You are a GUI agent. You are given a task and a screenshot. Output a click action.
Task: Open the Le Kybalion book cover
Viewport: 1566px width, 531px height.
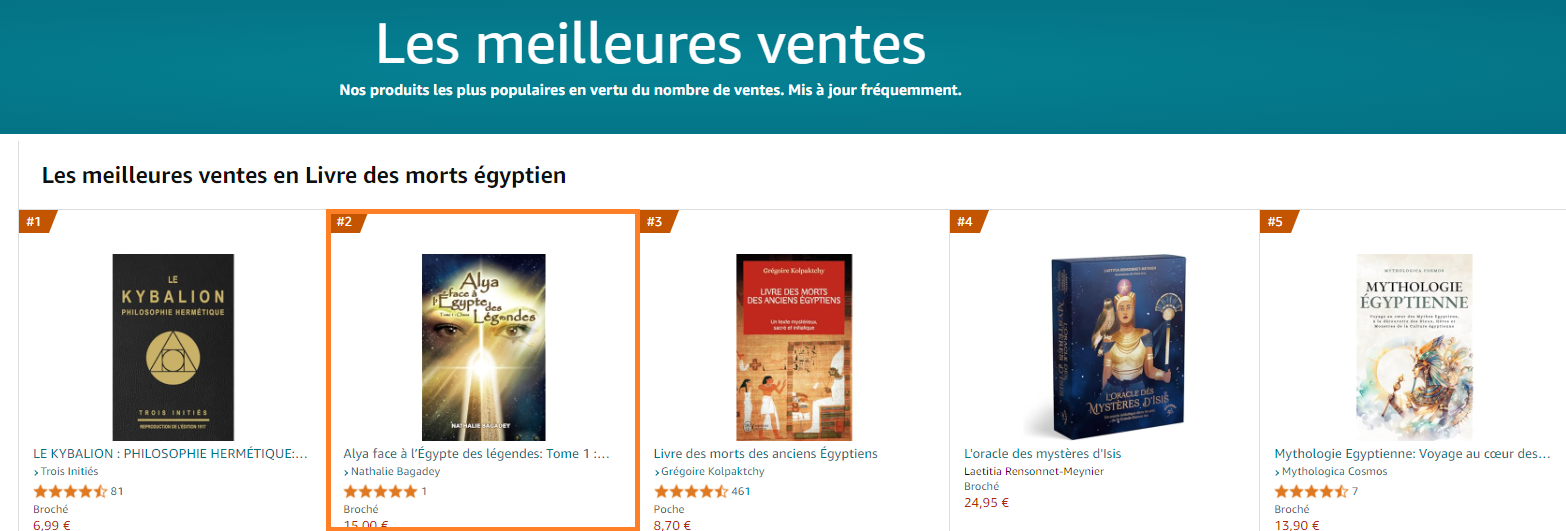click(173, 347)
